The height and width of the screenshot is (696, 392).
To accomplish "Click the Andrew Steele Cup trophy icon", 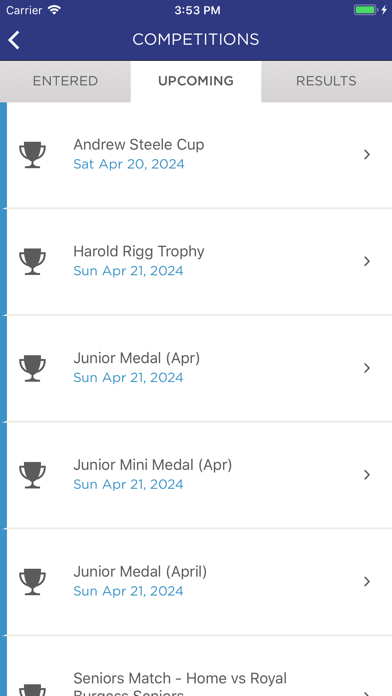I will click(x=32, y=154).
